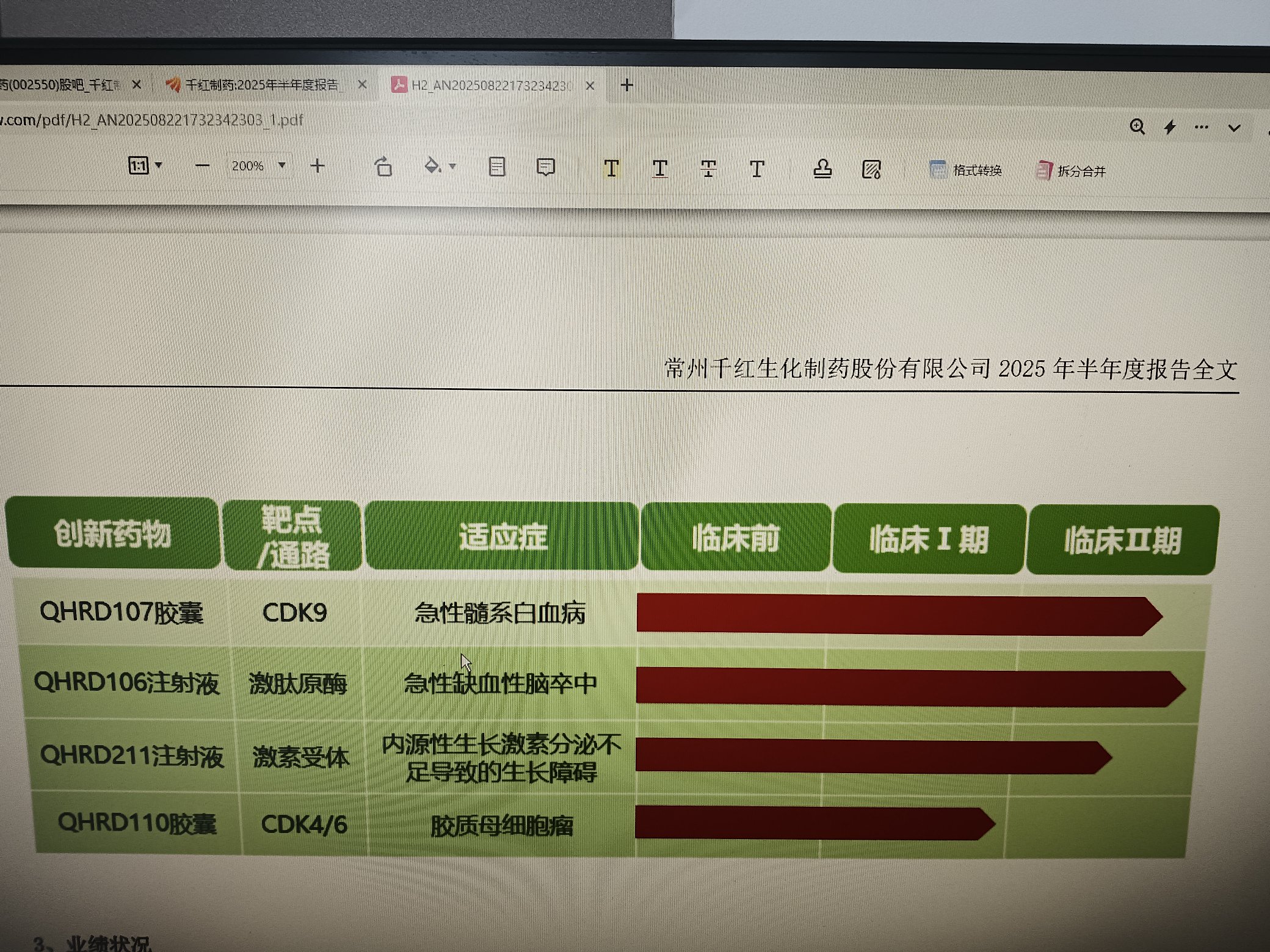Image resolution: width=1270 pixels, height=952 pixels.
Task: Click the QHRD106注射液 table cell
Action: [126, 683]
